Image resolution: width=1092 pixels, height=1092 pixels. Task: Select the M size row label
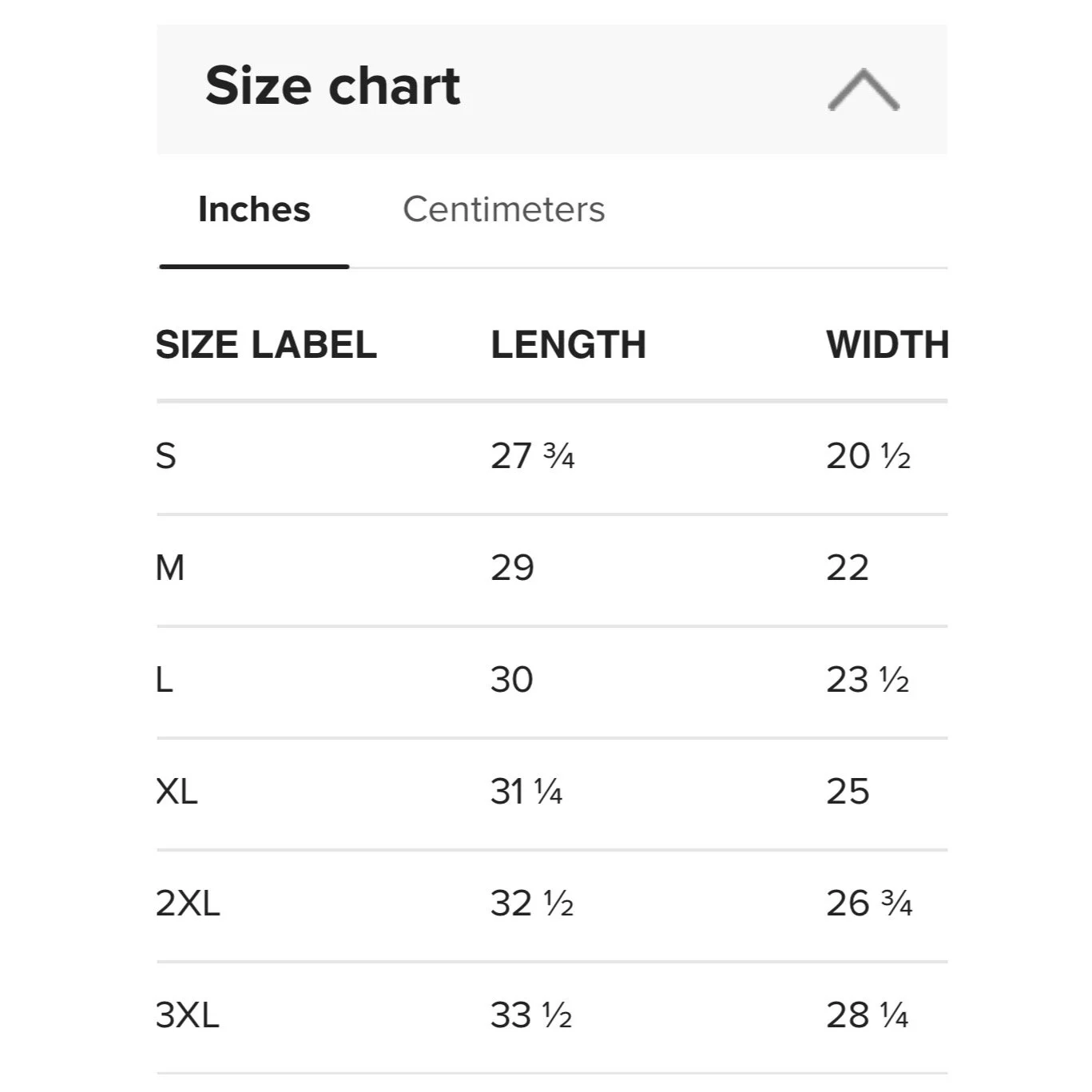(x=170, y=569)
